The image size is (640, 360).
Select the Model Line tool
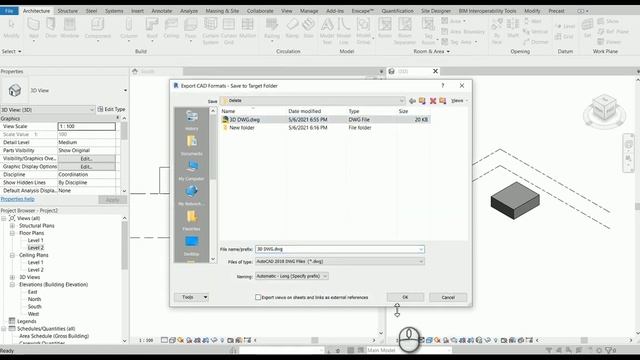click(x=344, y=31)
